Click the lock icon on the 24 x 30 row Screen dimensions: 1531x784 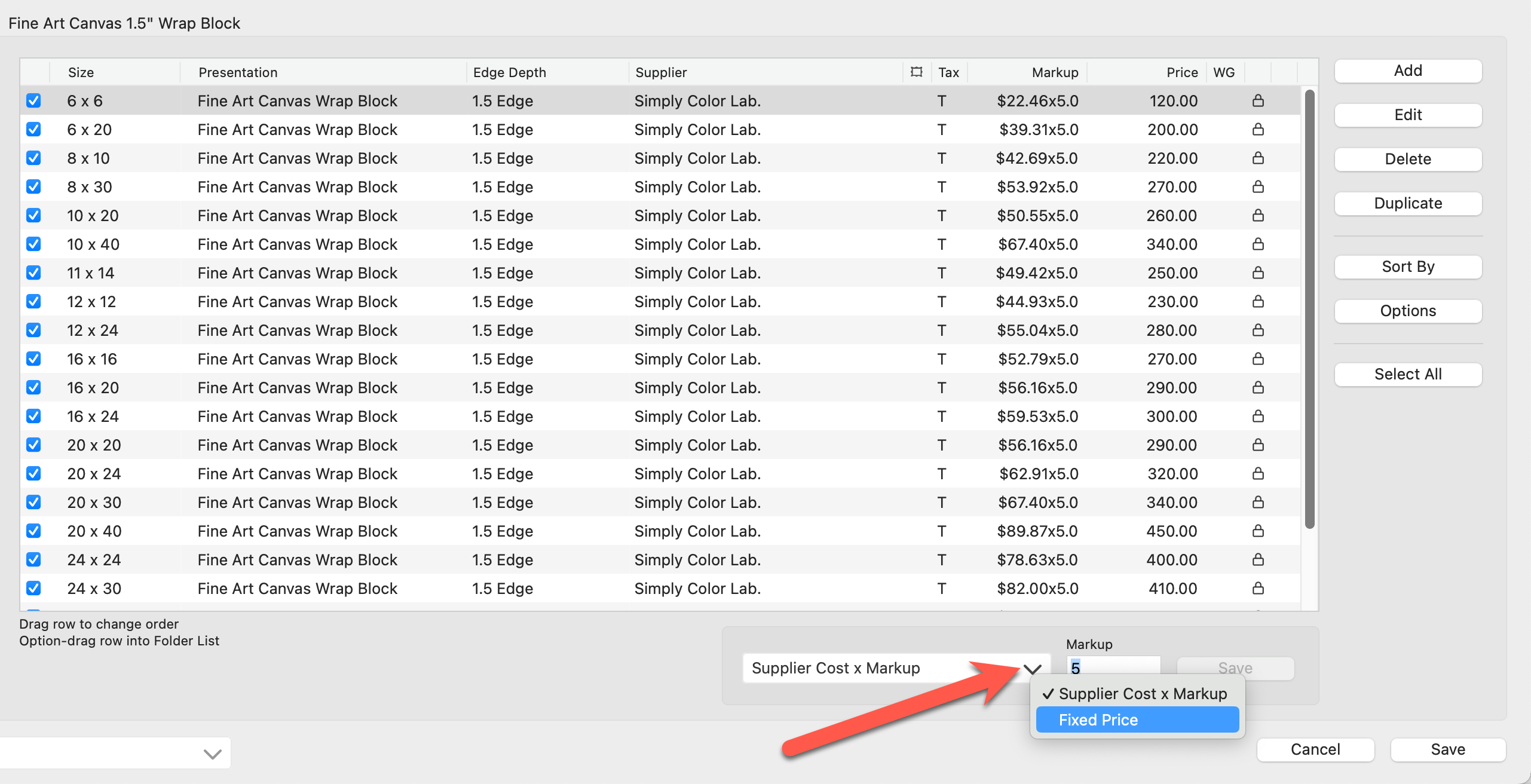[x=1258, y=588]
